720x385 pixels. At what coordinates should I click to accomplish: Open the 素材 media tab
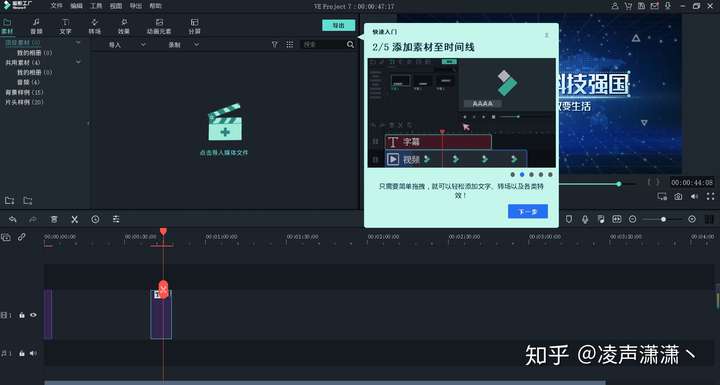click(7, 26)
